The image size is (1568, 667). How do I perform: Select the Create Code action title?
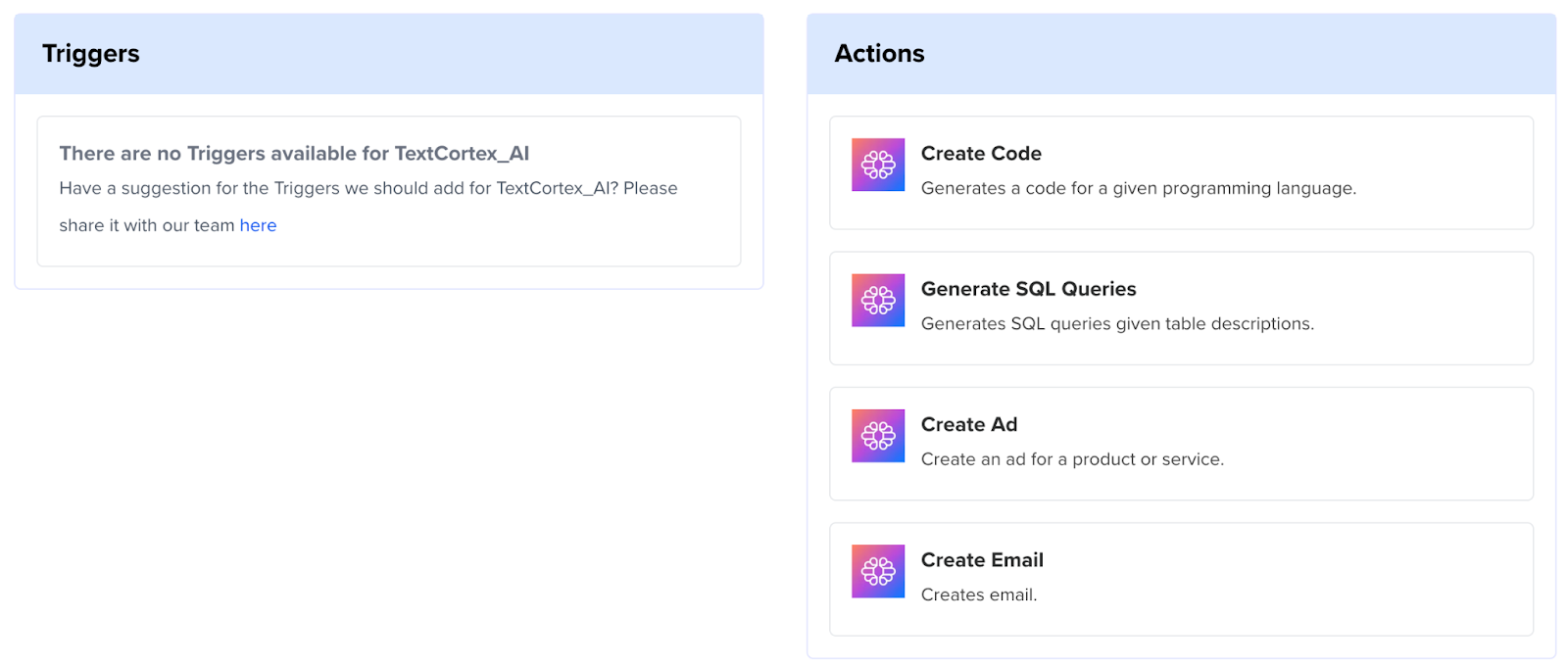pos(981,154)
